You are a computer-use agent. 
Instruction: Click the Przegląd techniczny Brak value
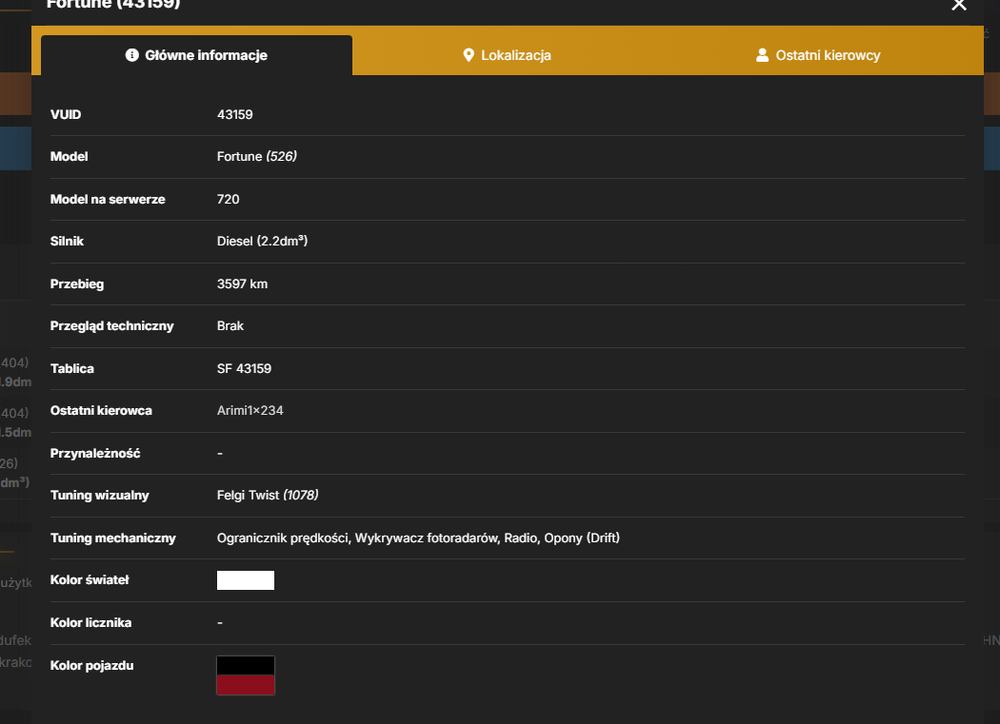(230, 326)
